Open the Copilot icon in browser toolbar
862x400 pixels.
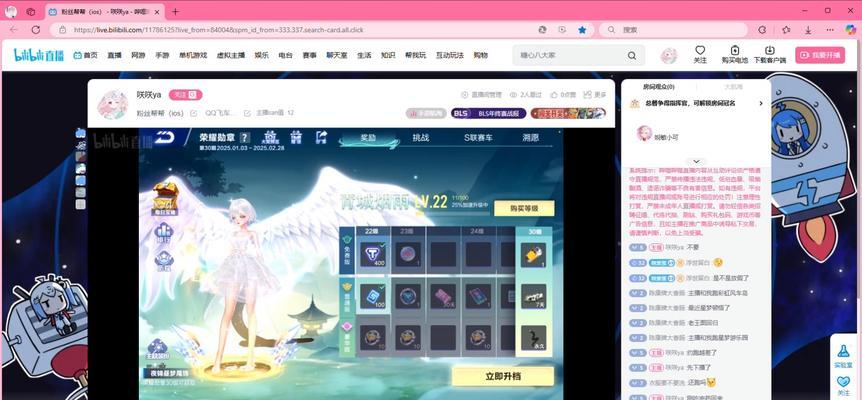pyautogui.click(x=850, y=30)
